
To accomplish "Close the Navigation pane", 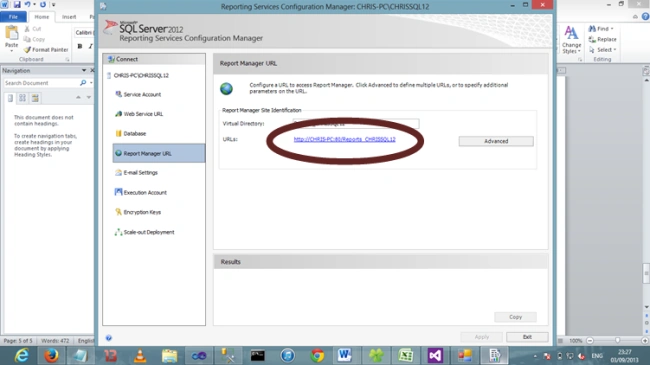I will tap(92, 71).
